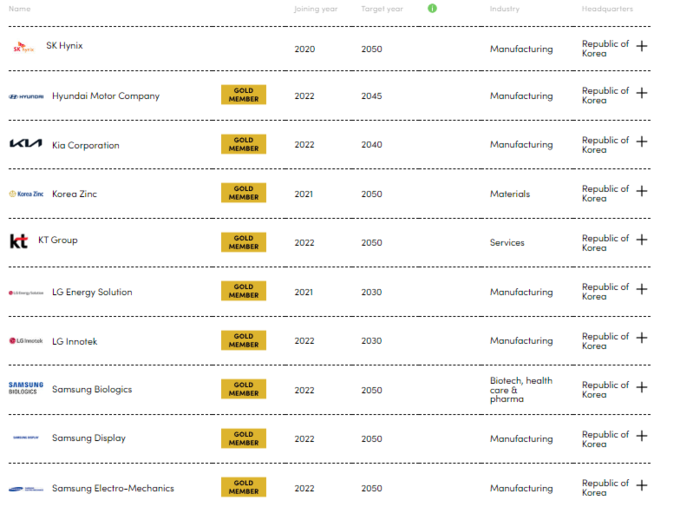This screenshot has height=507, width=680.
Task: Click Biotech, health care & pharma cell
Action: coord(521,389)
